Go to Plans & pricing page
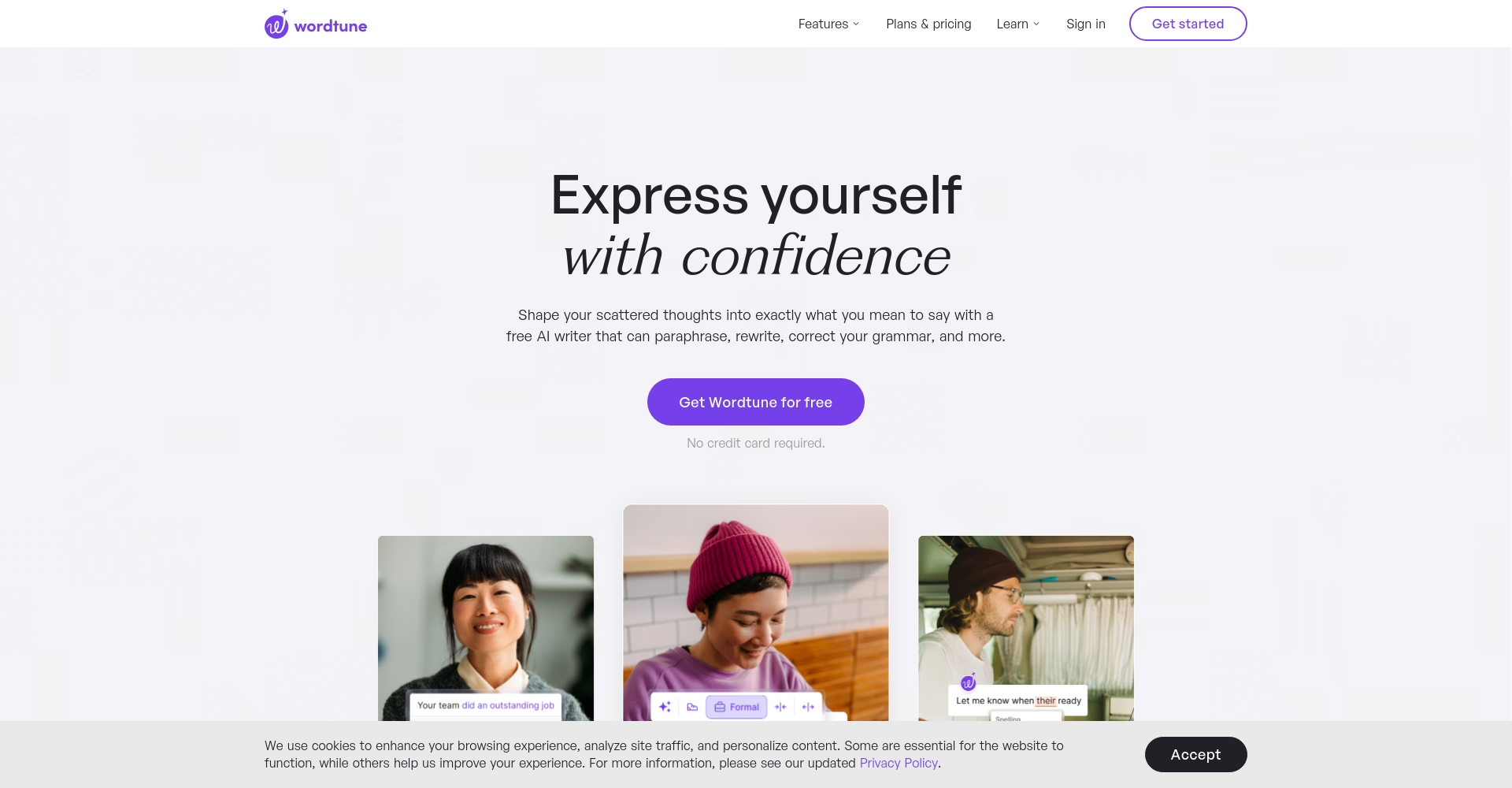Viewport: 1512px width, 788px height. tap(928, 24)
